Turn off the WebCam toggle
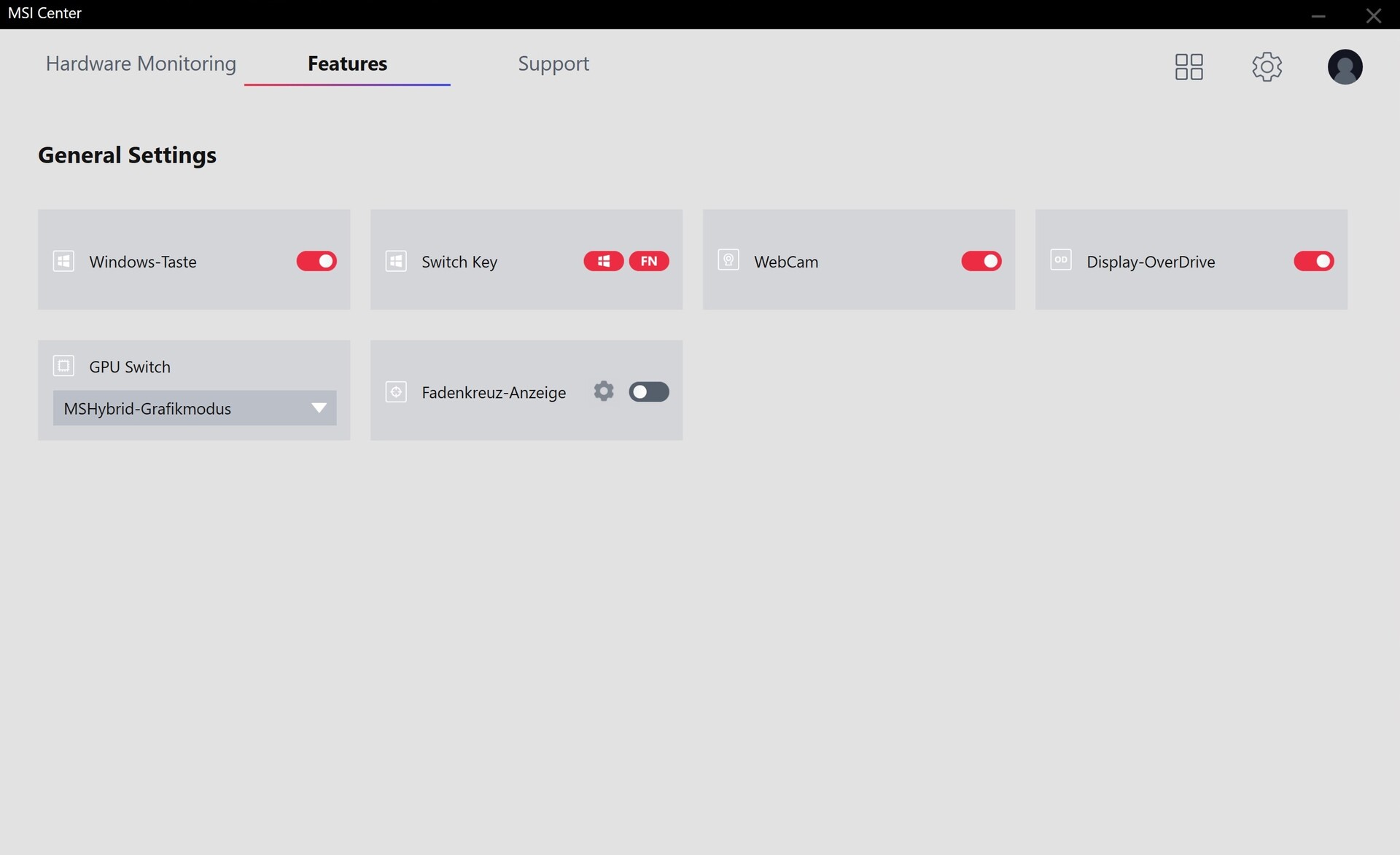 coord(981,261)
